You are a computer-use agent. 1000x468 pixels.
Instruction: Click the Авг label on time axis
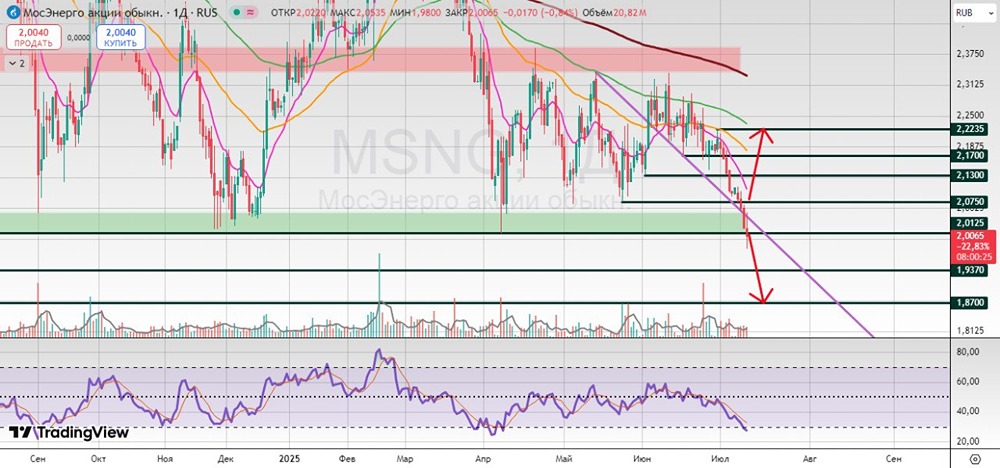click(809, 458)
